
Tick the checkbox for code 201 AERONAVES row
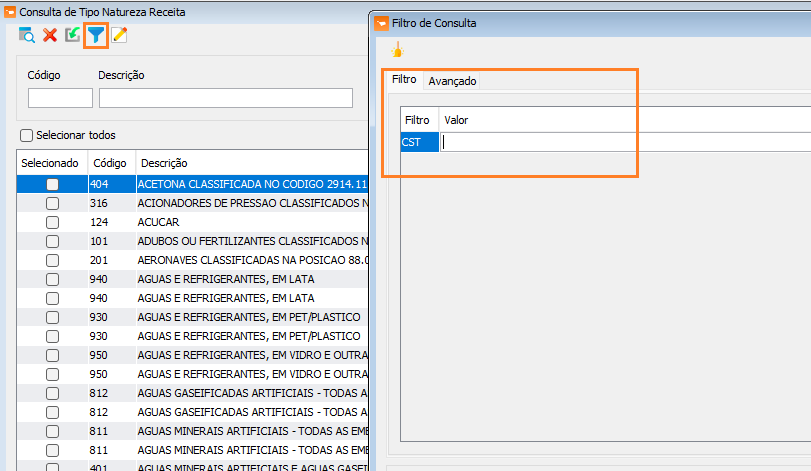[x=52, y=260]
